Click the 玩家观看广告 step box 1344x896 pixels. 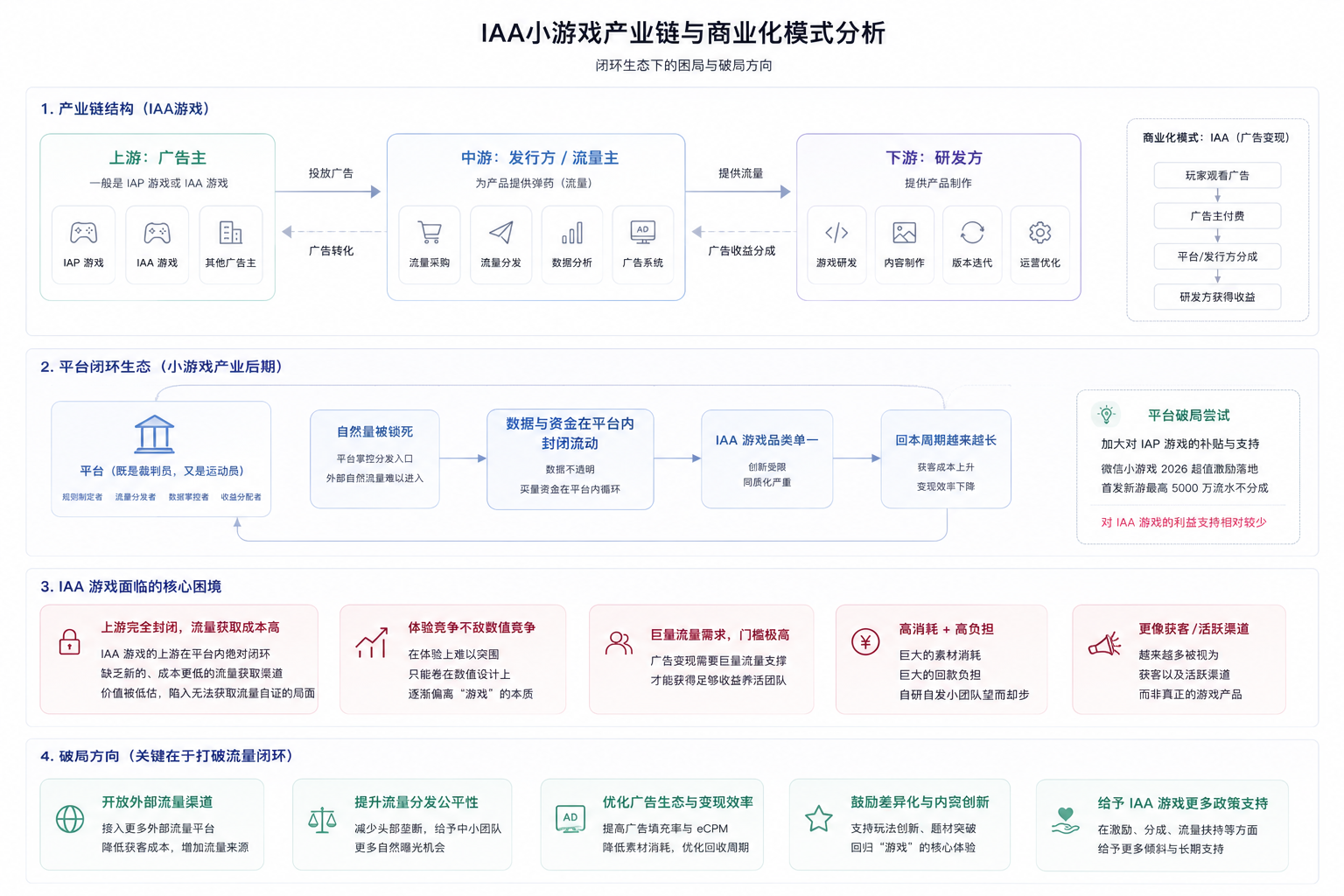point(1217,175)
